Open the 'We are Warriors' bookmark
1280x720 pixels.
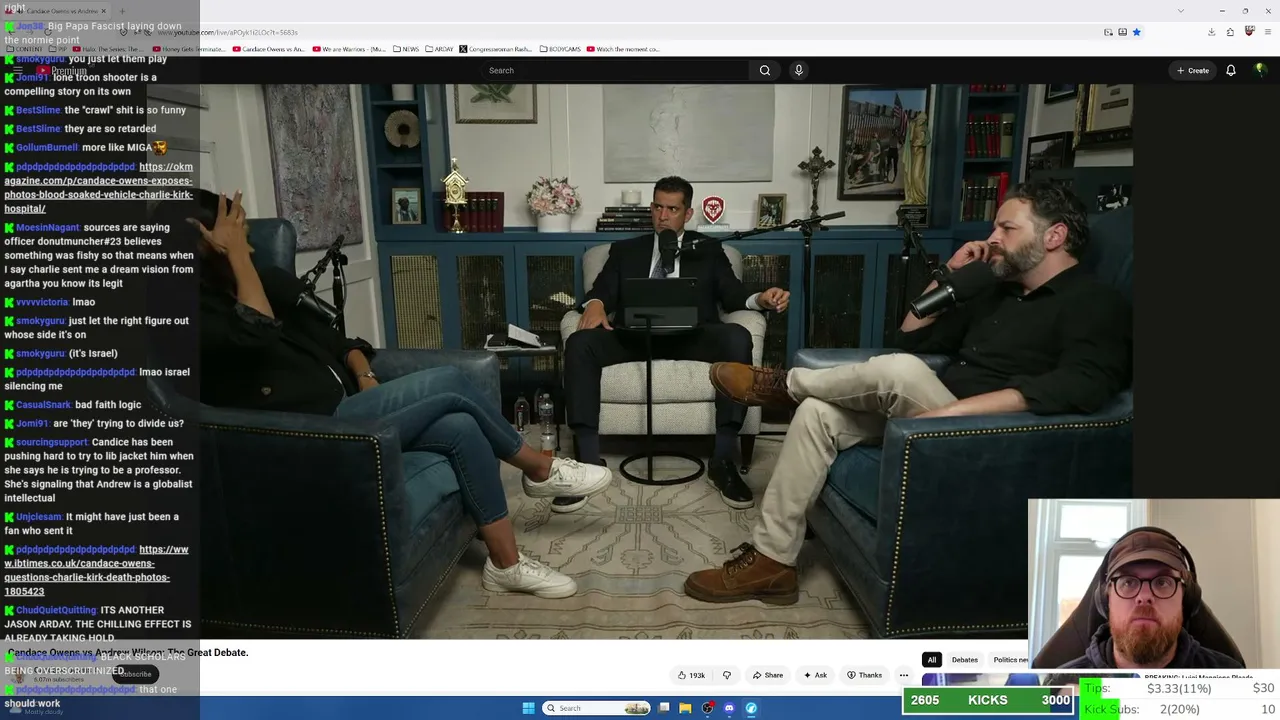pyautogui.click(x=349, y=49)
